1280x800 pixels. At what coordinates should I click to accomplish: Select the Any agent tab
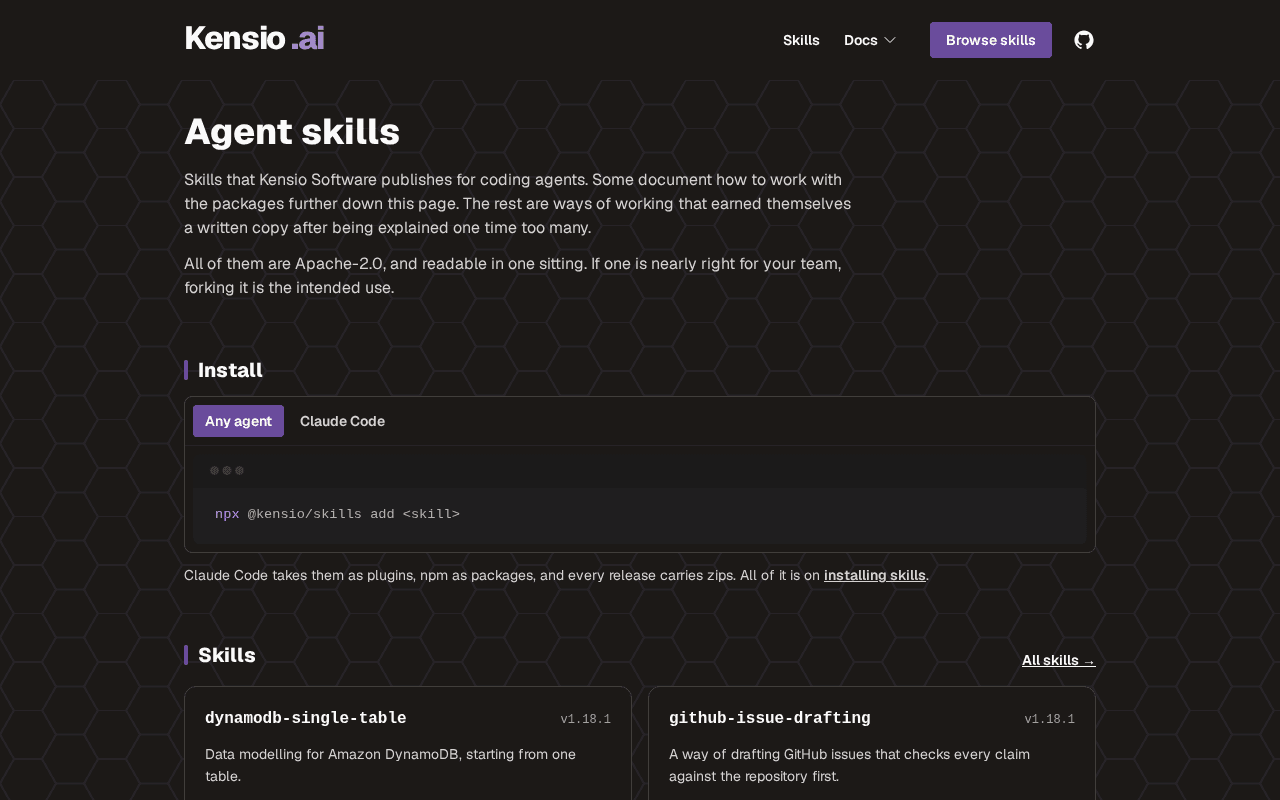point(238,421)
